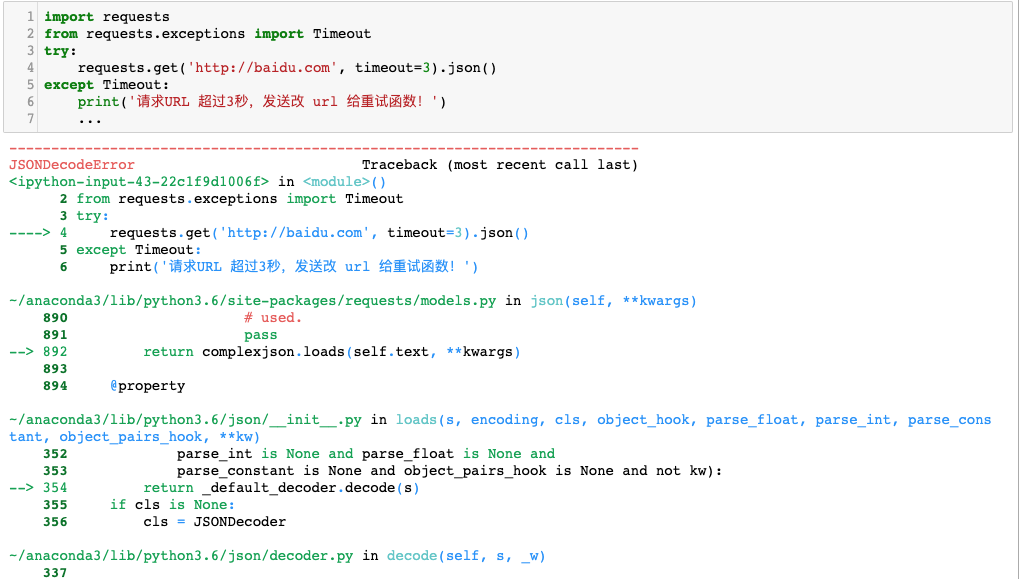This screenshot has width=1019, height=579.
Task: Click 'except Timeout:' in code cell
Action: click(107, 84)
